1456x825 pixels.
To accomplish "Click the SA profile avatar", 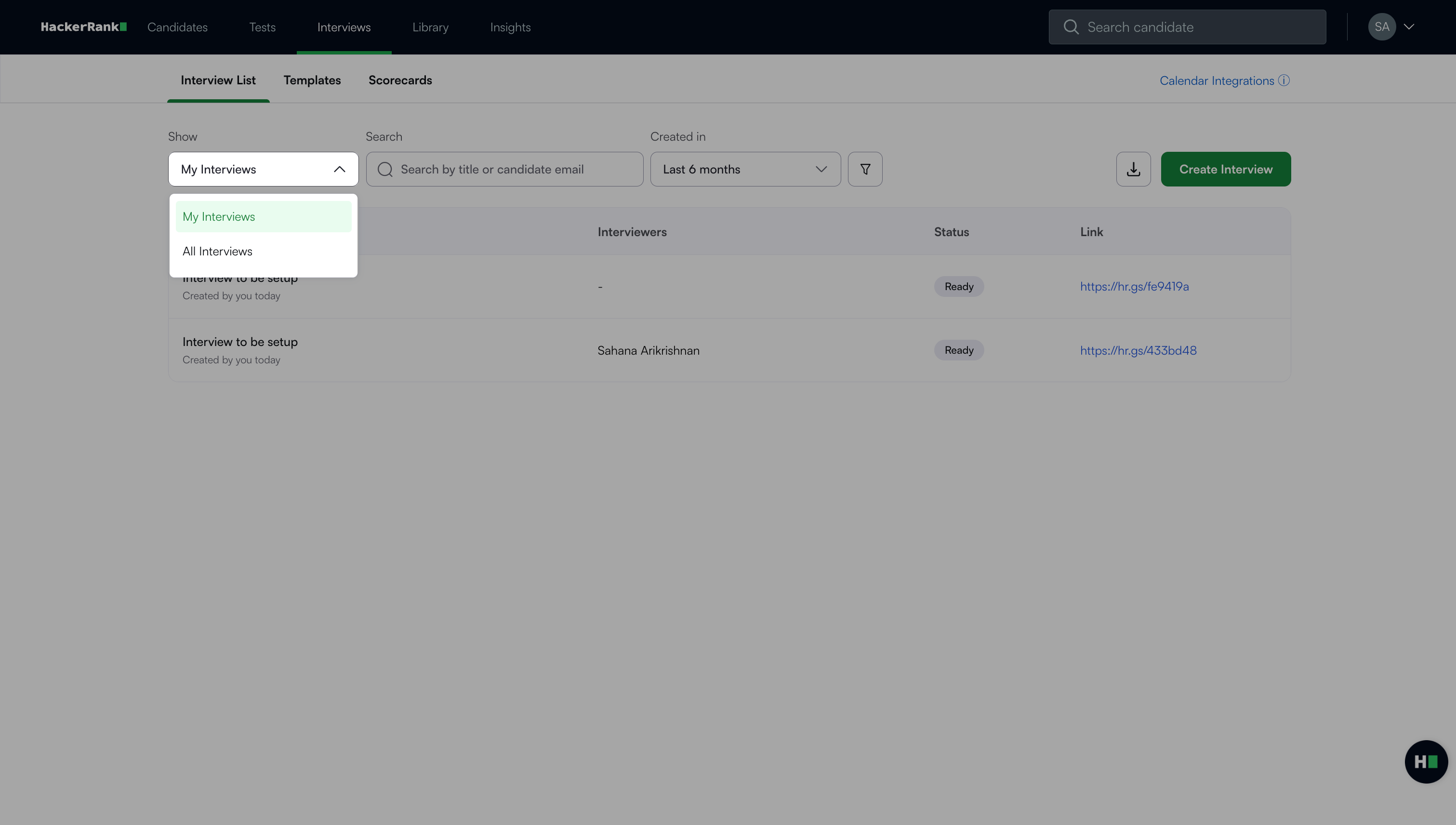I will (x=1381, y=27).
